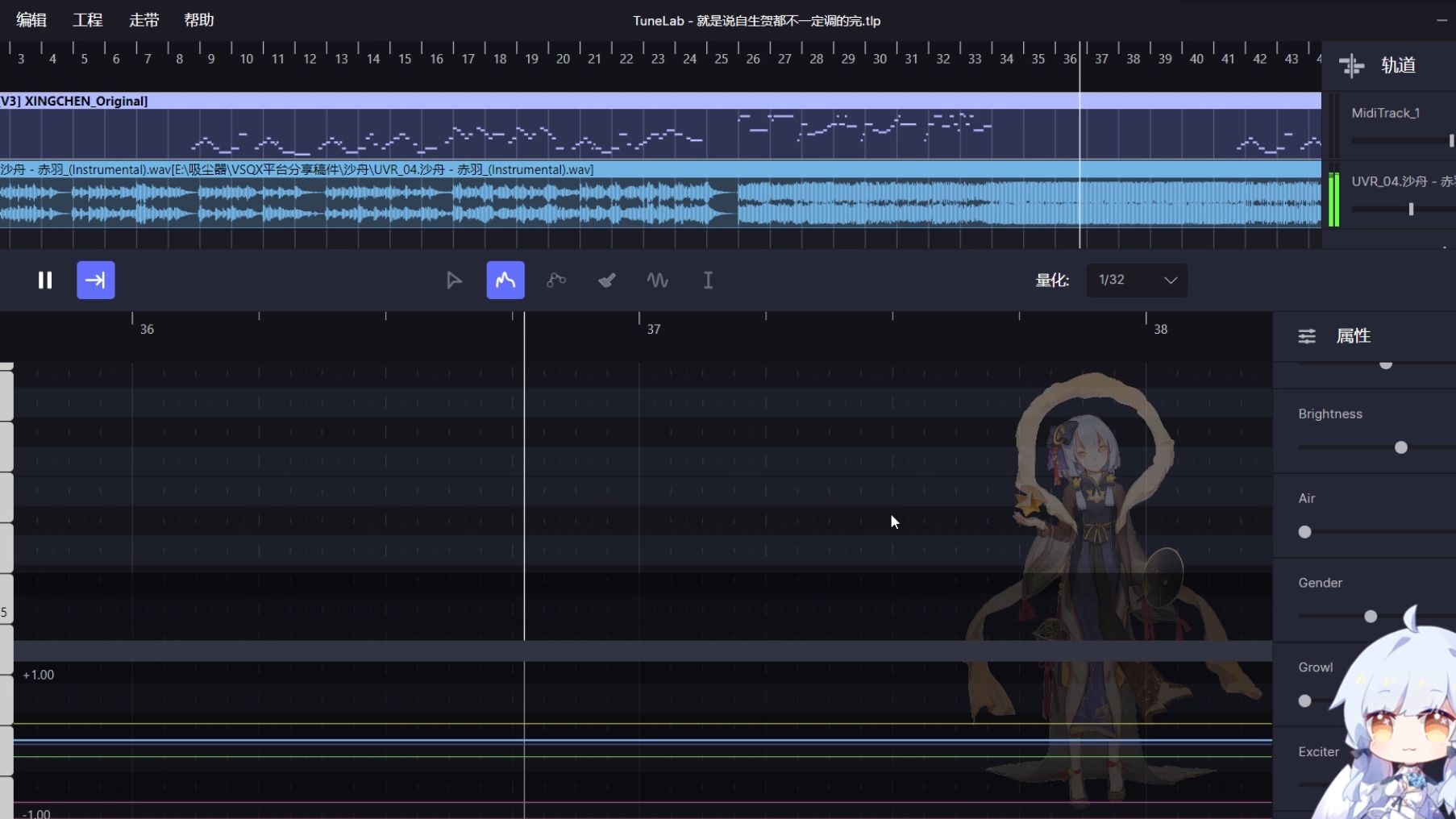Click bar 38 marker in piano roll ruler
Viewport: 1456px width, 819px height.
(x=1161, y=329)
